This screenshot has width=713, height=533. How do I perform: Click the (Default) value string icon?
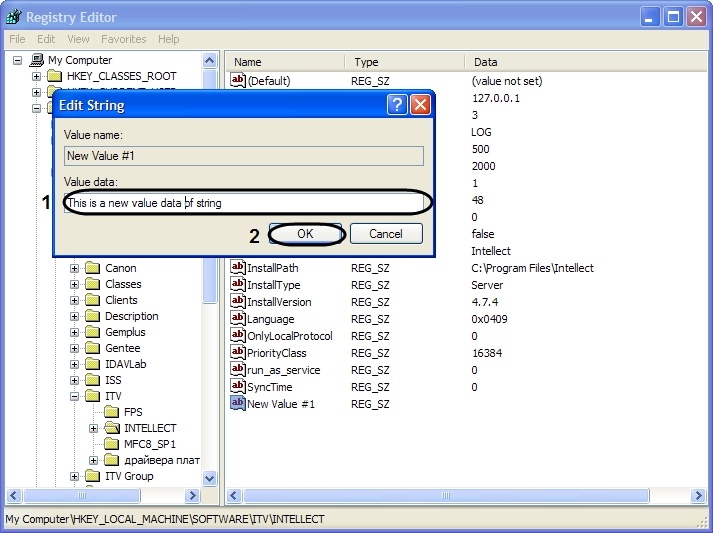click(238, 81)
